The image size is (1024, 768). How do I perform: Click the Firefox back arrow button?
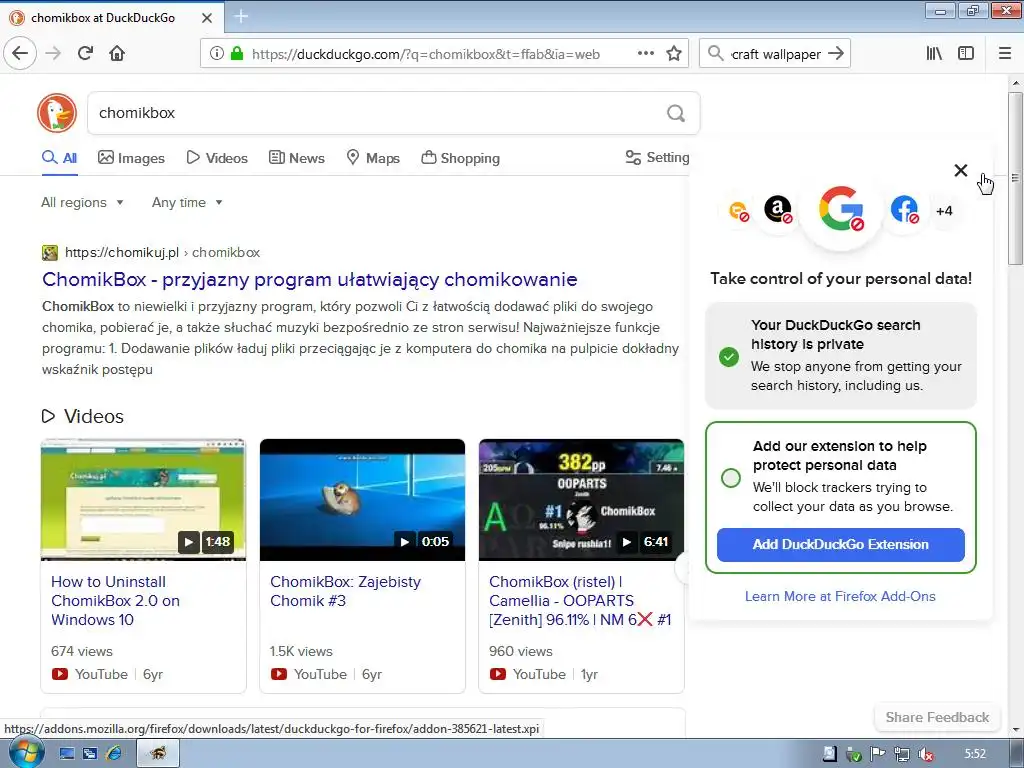point(20,53)
